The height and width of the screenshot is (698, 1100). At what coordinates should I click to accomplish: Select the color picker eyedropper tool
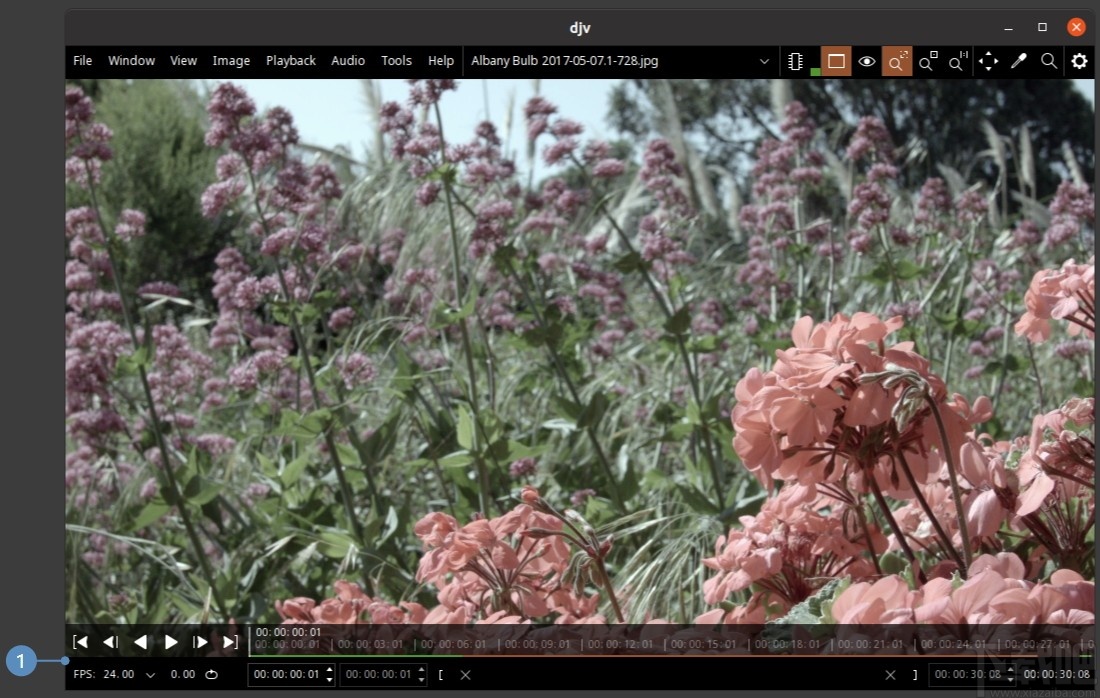click(1019, 62)
